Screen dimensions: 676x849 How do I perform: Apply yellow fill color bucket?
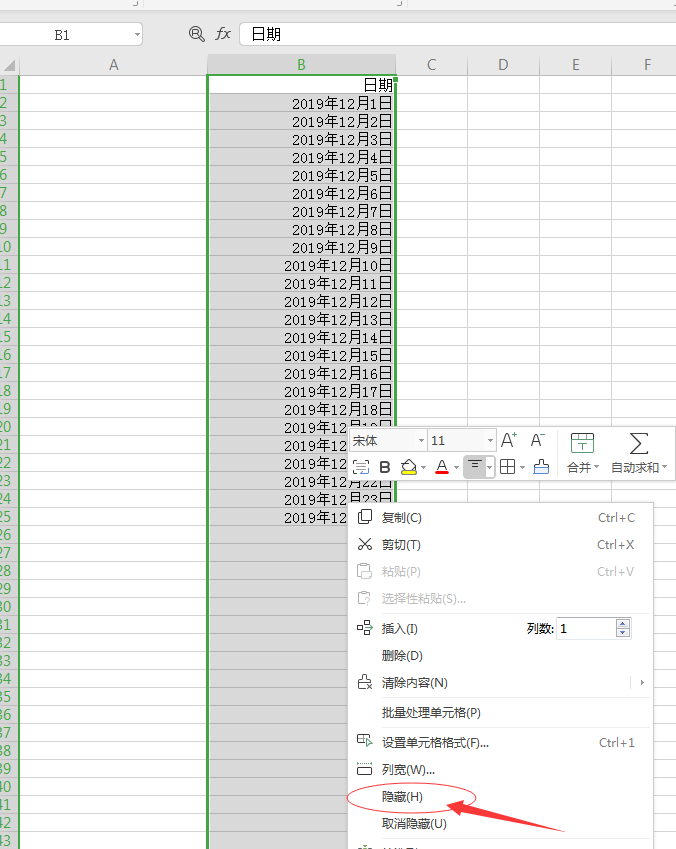(409, 467)
